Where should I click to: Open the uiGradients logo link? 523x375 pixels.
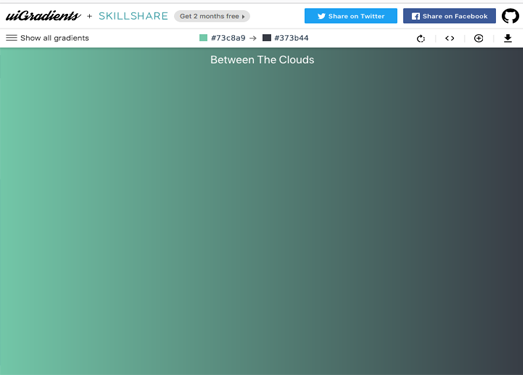(43, 16)
